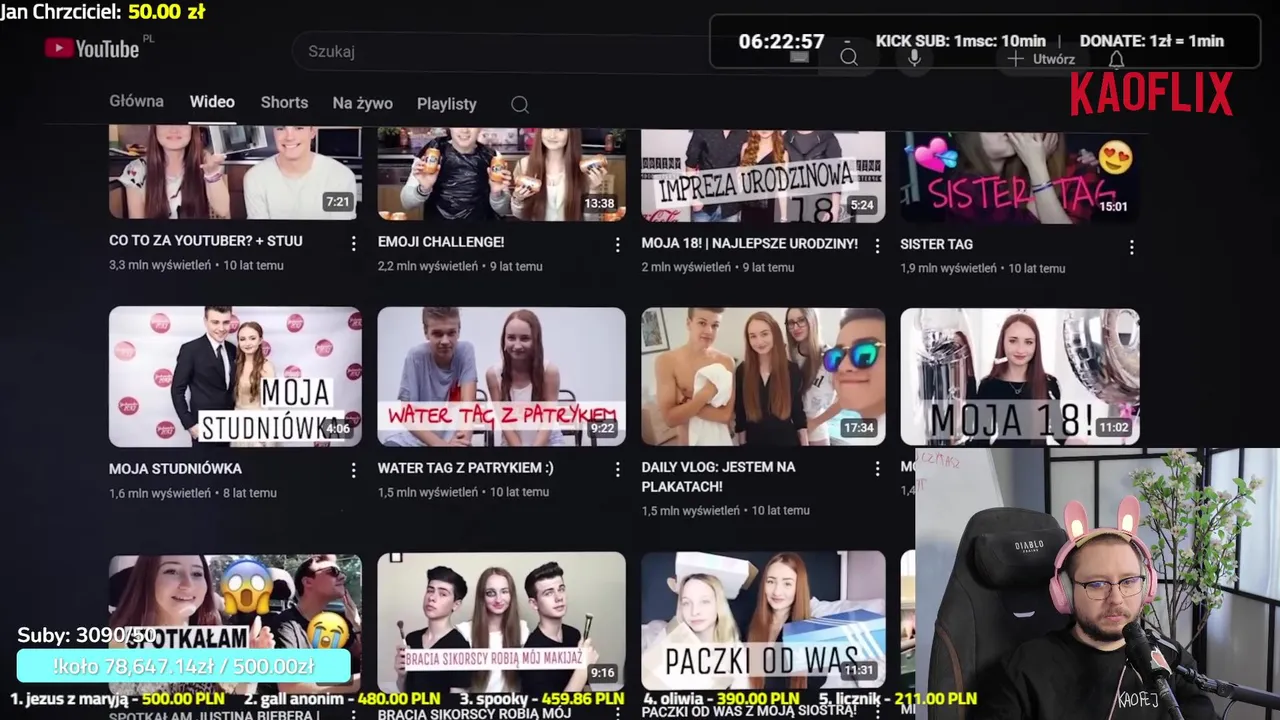Open the EMOJI CHALLENGE video thumbnail
The image size is (1280, 720).
[x=501, y=174]
